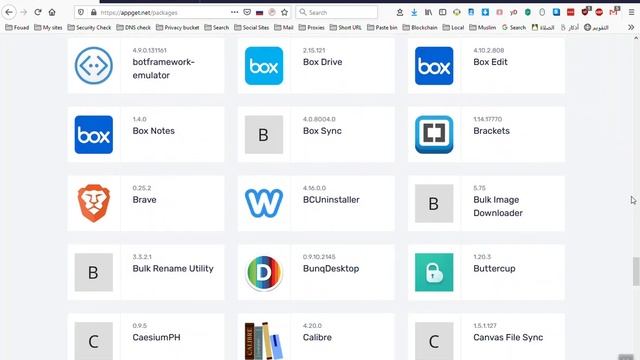Open the Local bookmarks folder
Viewport: 640px width, 360px height.
coord(453,27)
